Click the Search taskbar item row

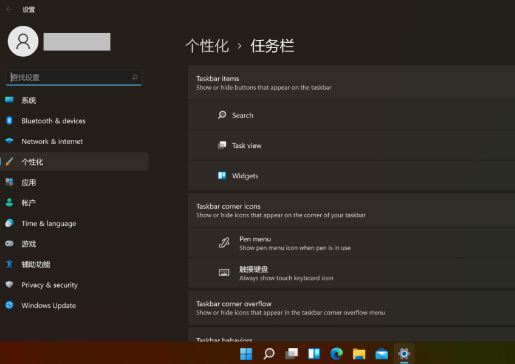(x=351, y=115)
